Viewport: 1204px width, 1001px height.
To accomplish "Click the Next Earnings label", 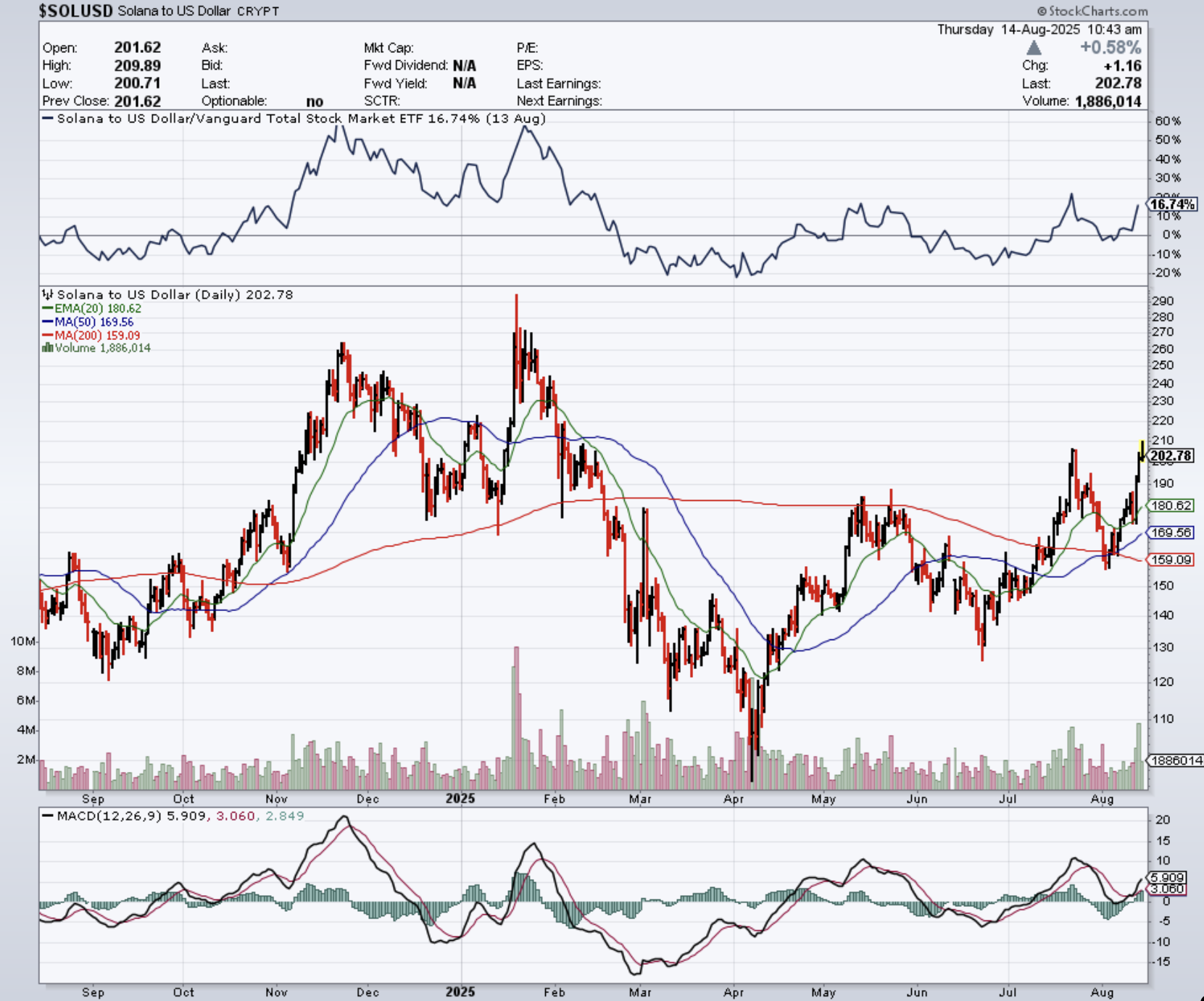I will (x=559, y=101).
